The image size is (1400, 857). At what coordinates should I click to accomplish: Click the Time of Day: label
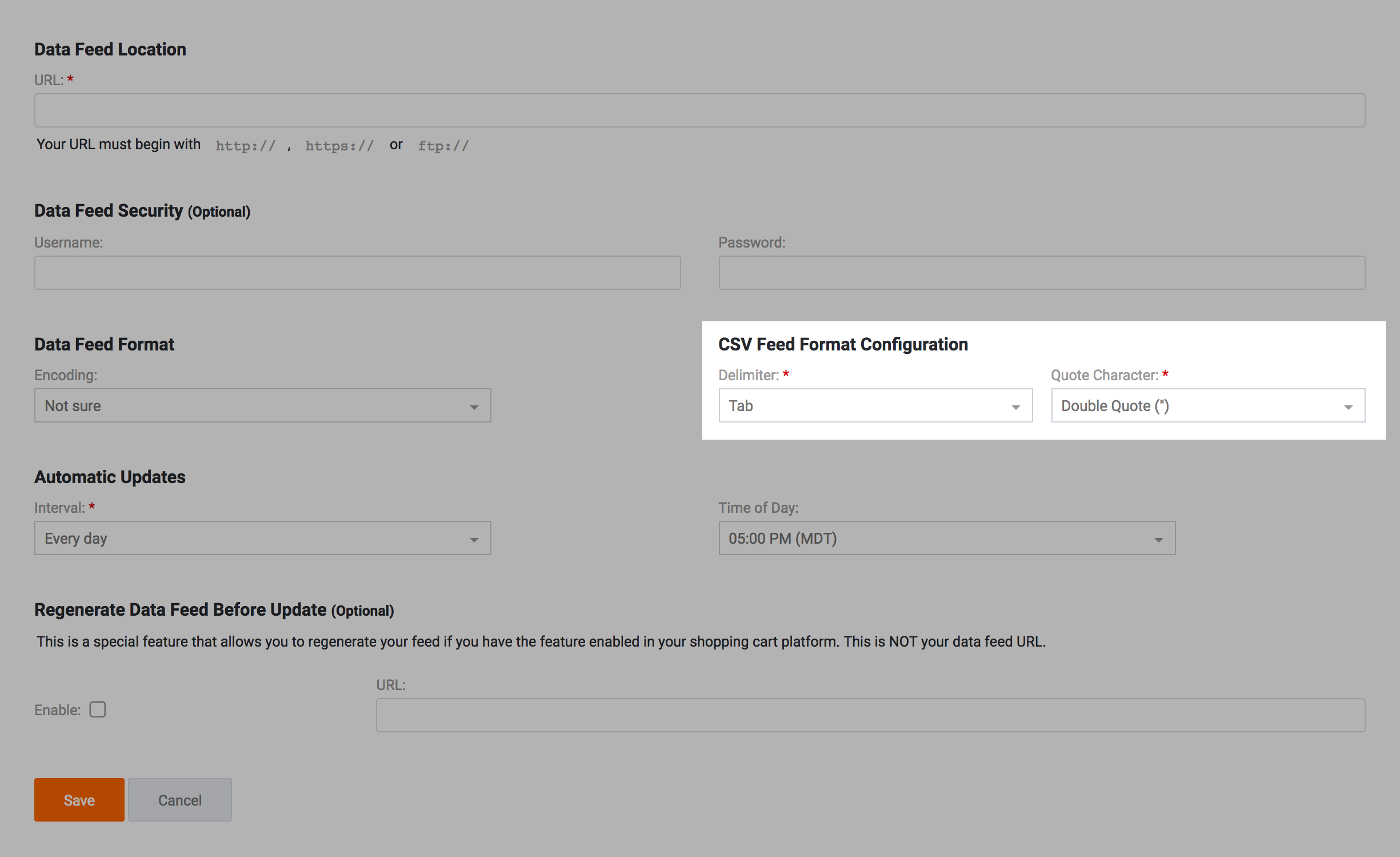[758, 508]
